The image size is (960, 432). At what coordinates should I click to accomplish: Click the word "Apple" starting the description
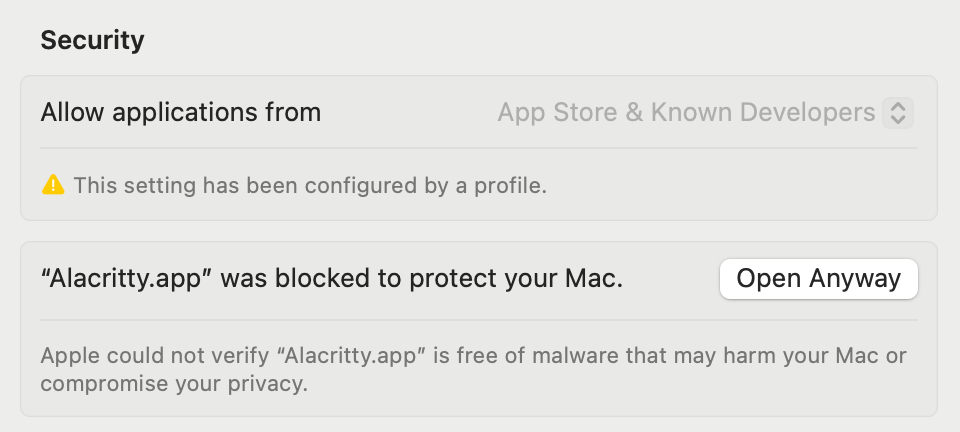[x=67, y=356]
